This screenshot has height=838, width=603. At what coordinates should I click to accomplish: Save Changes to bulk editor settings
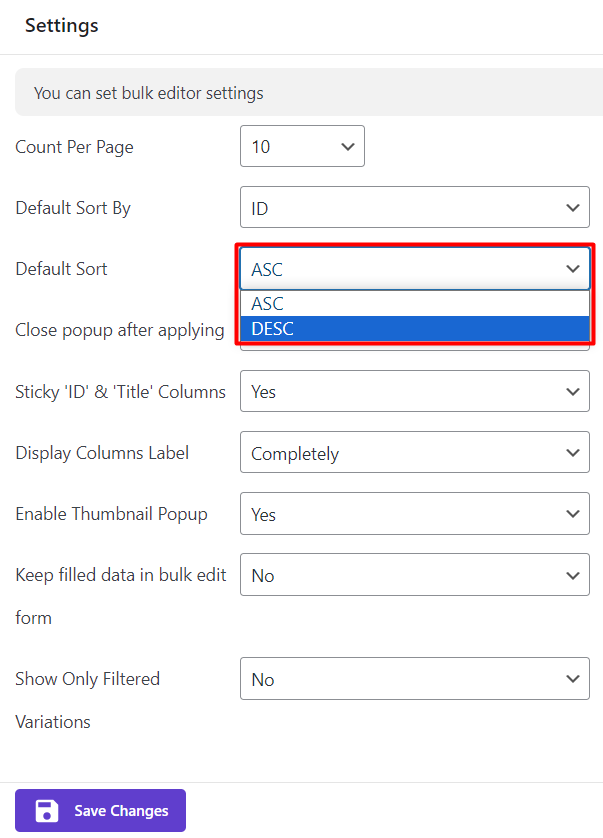100,811
